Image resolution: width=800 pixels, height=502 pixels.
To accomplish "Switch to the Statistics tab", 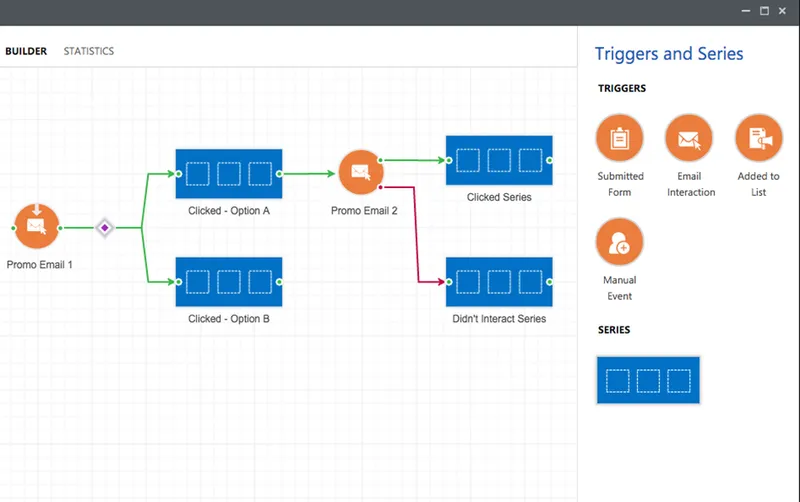I will [x=89, y=51].
